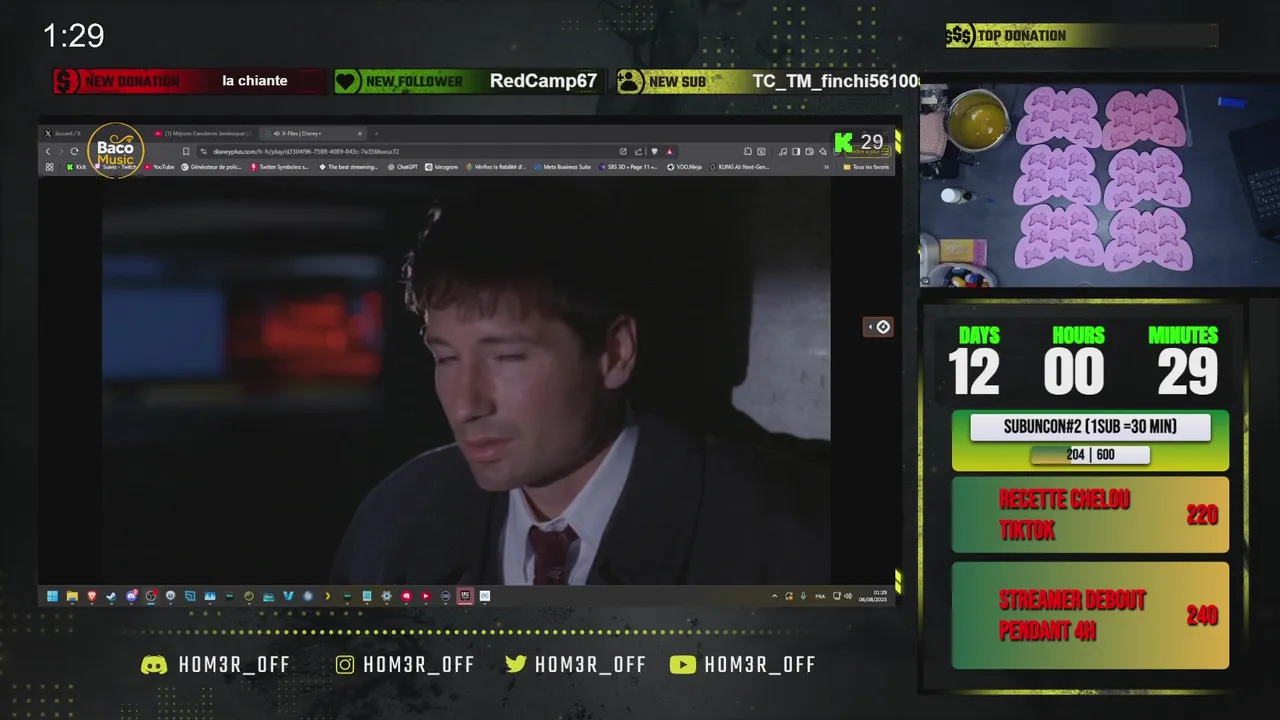
Task: Click the SUBUNCON#2 label
Action: pos(1090,427)
